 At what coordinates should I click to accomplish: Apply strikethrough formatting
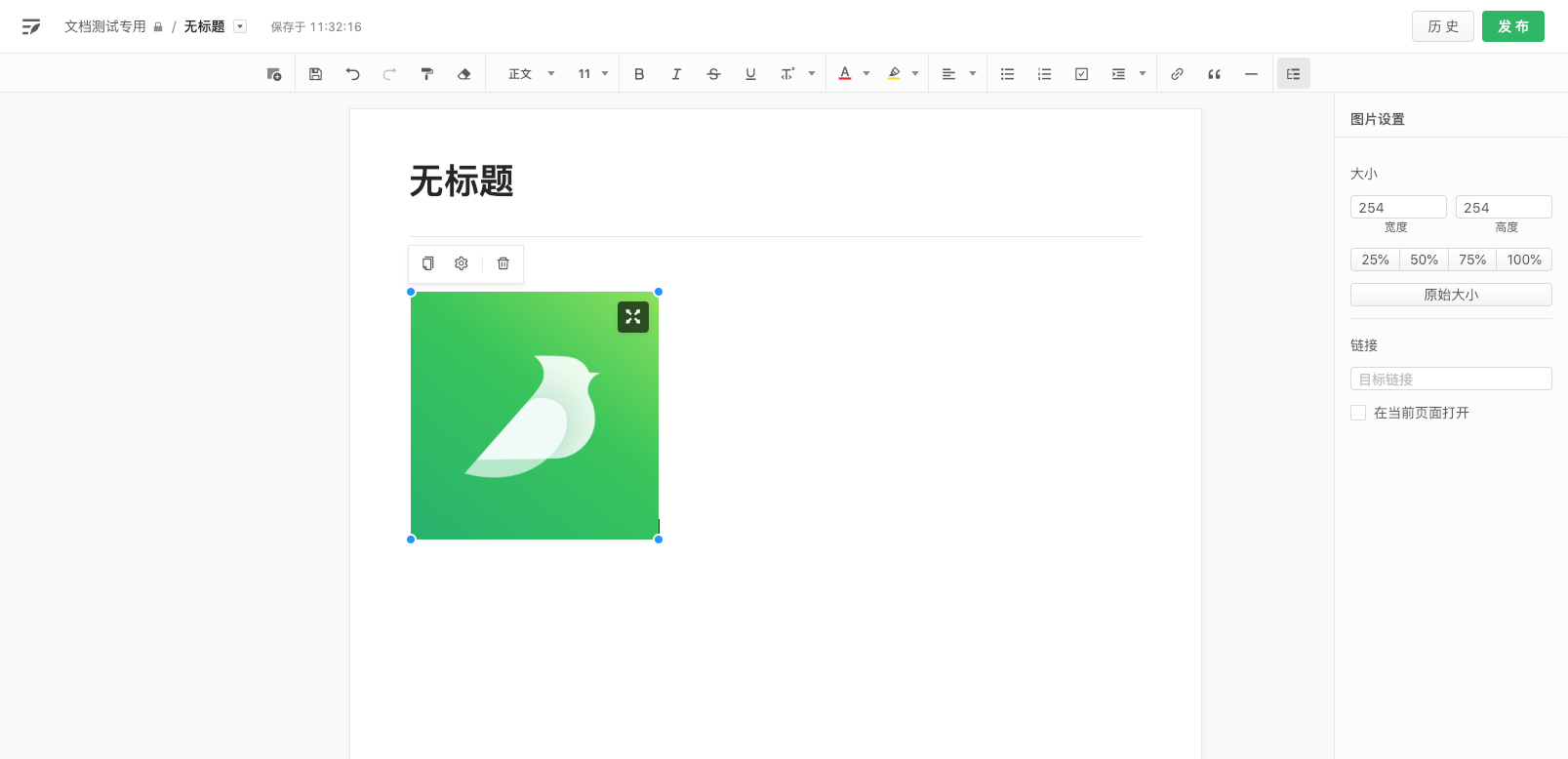pos(713,74)
